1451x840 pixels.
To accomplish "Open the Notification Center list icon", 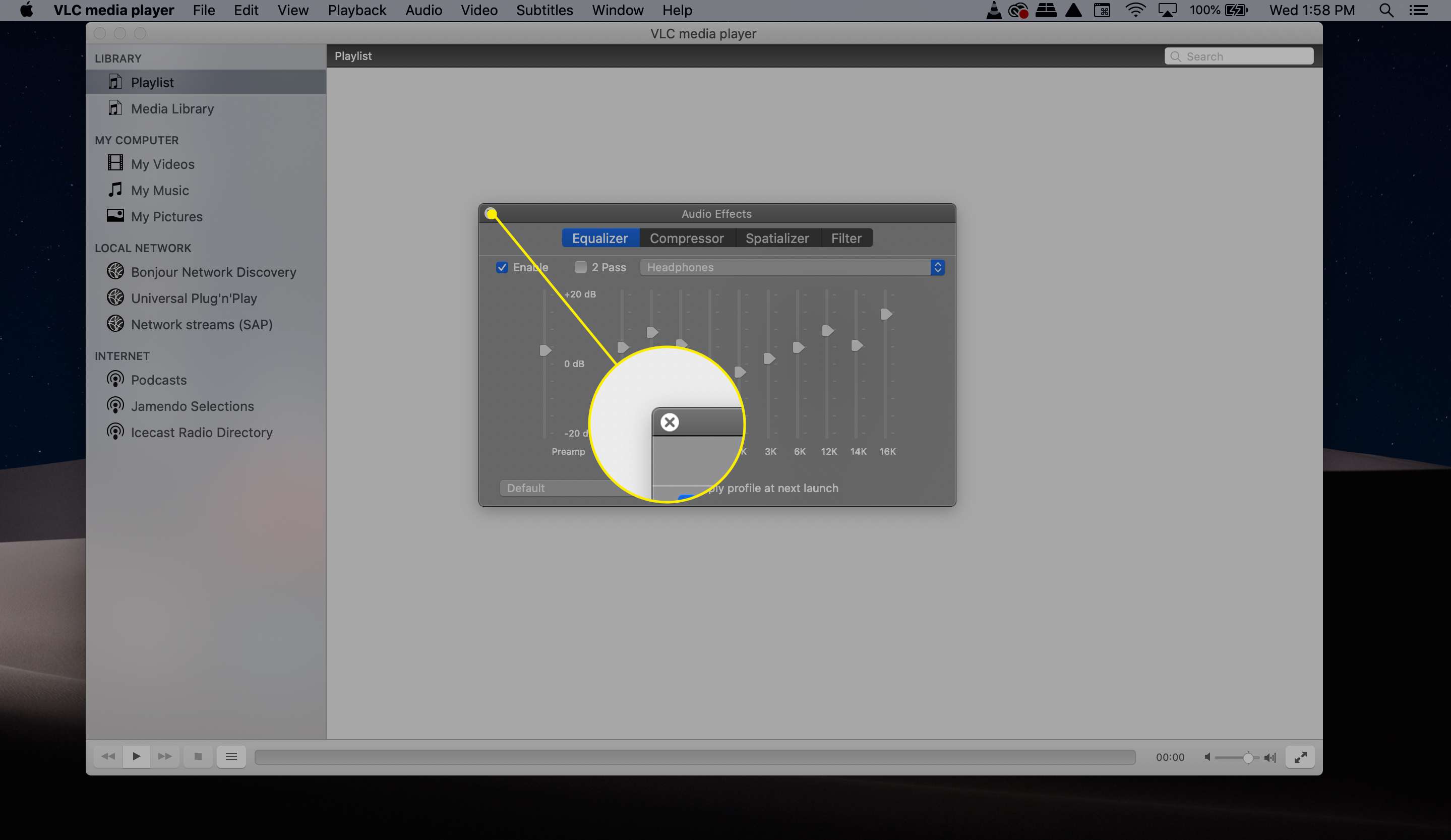I will 1419,11.
